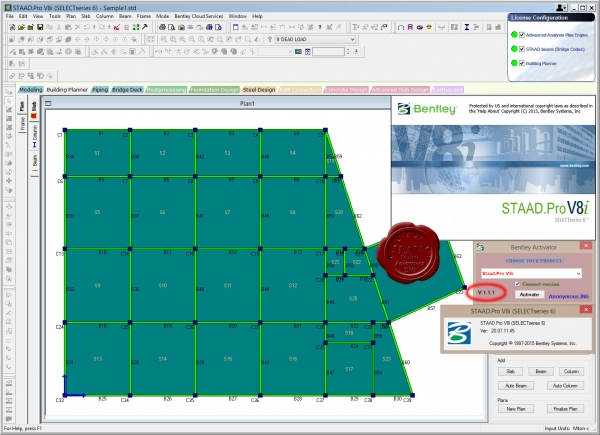Open the Staad.Pro V8i product dropdown
Image resolution: width=600 pixels, height=435 pixels.
[532, 273]
